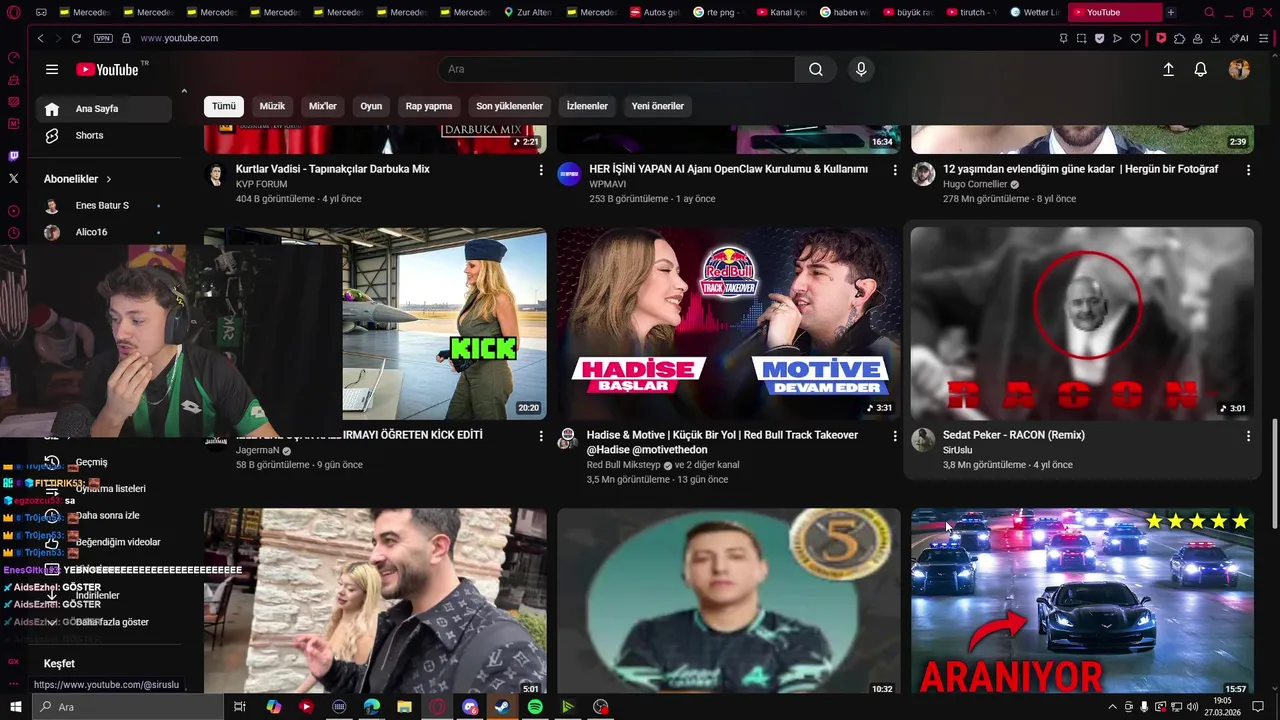Open Opera GX main menu logo

[x=13, y=13]
